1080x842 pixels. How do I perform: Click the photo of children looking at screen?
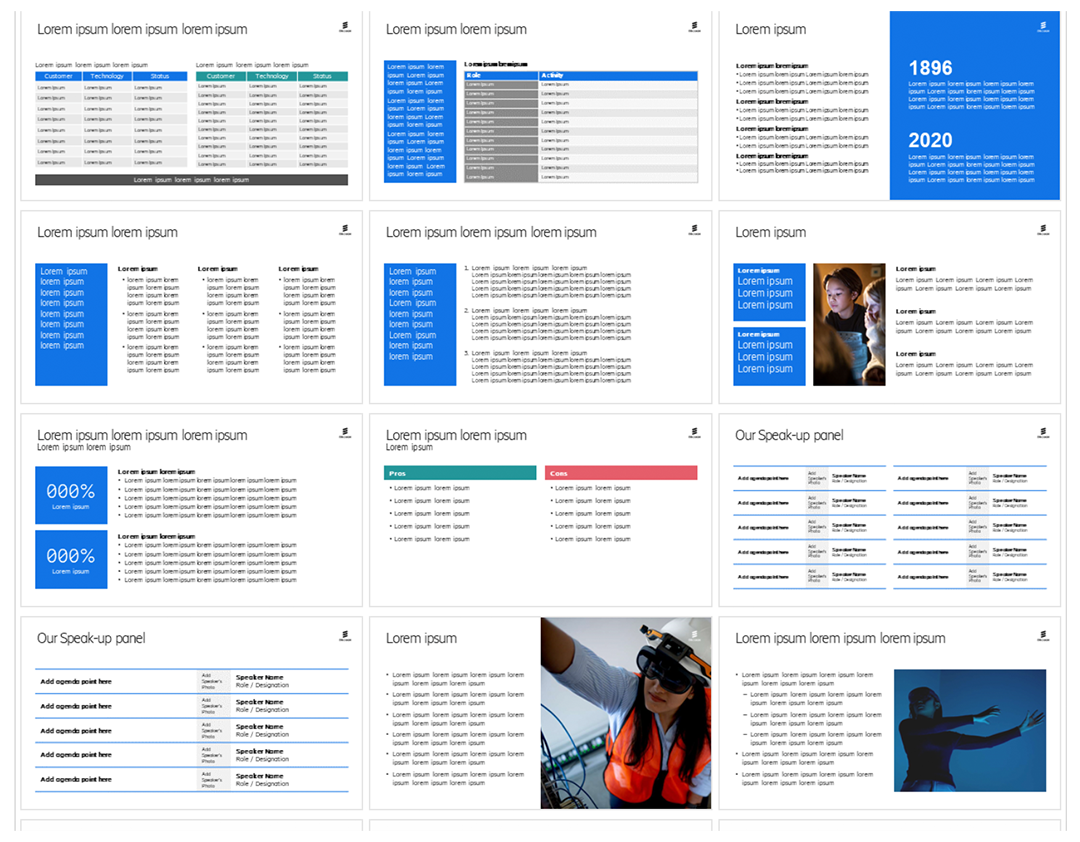pyautogui.click(x=849, y=324)
